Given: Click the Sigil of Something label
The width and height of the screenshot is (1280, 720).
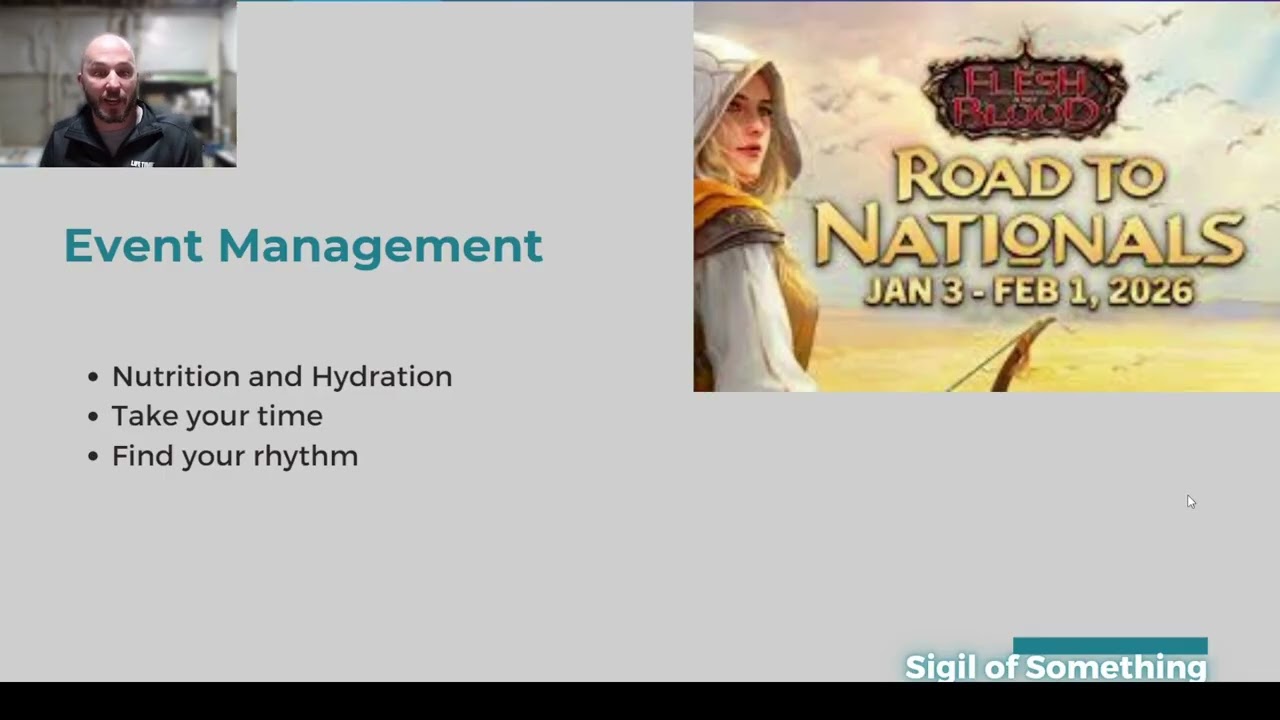Looking at the screenshot, I should [x=1056, y=667].
